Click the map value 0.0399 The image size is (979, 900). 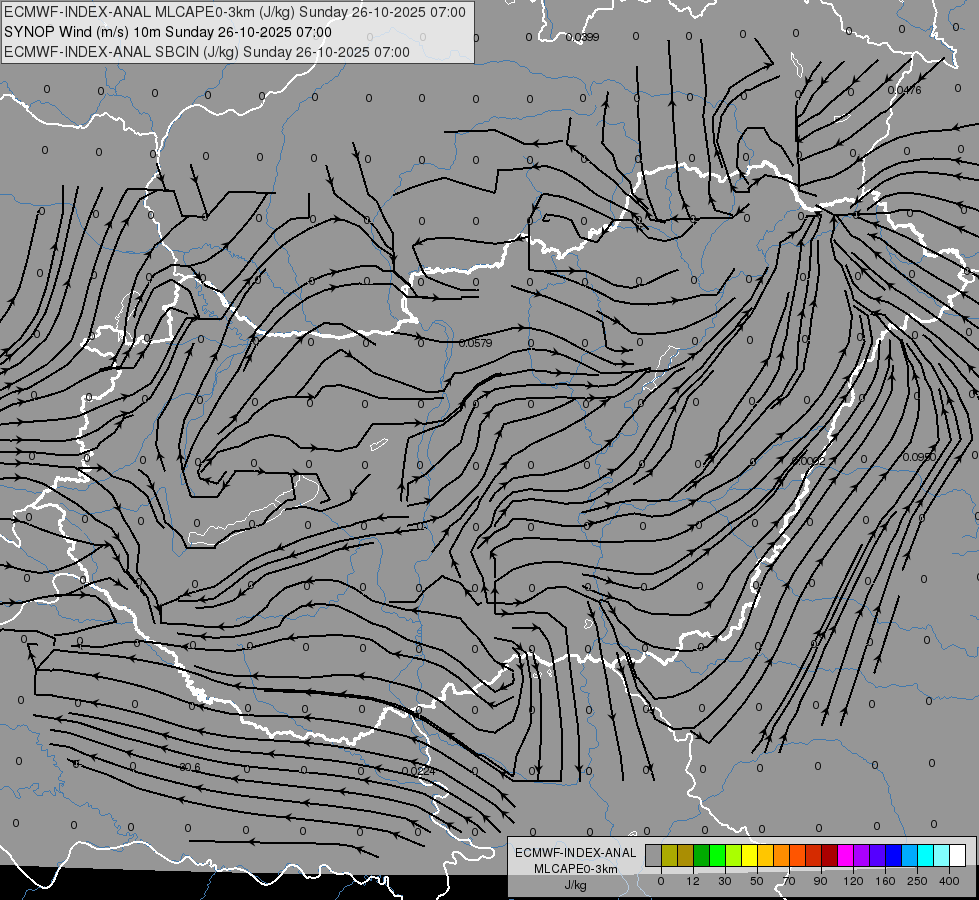coord(583,37)
